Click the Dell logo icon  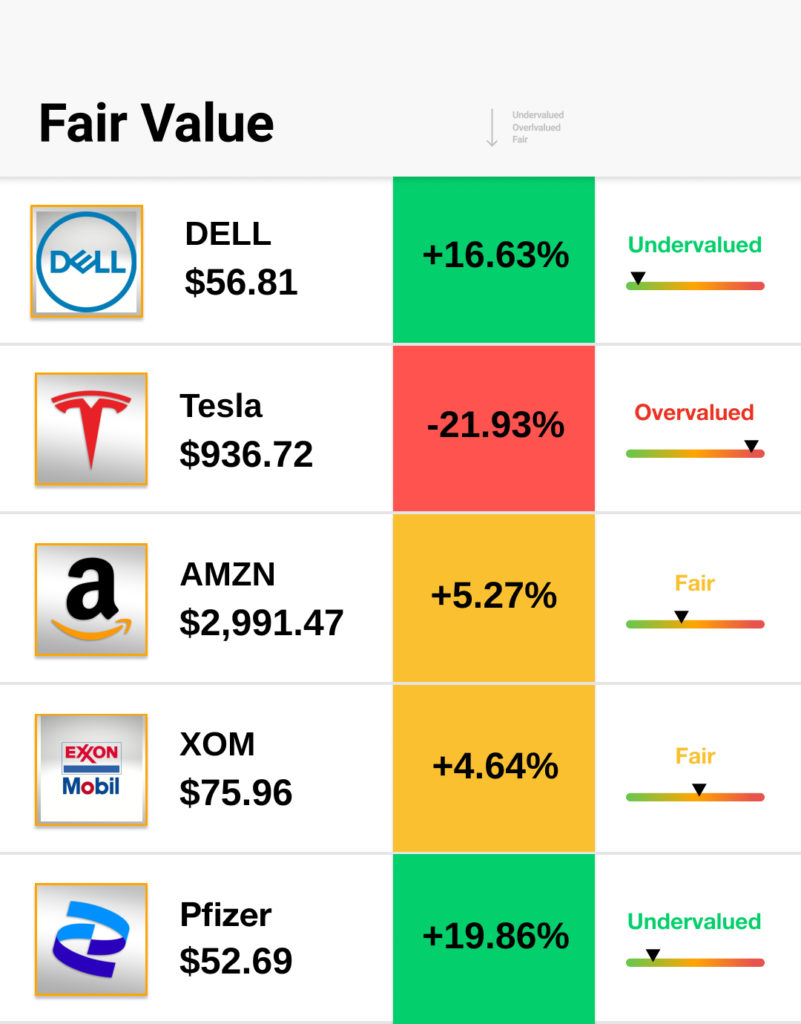click(x=87, y=262)
